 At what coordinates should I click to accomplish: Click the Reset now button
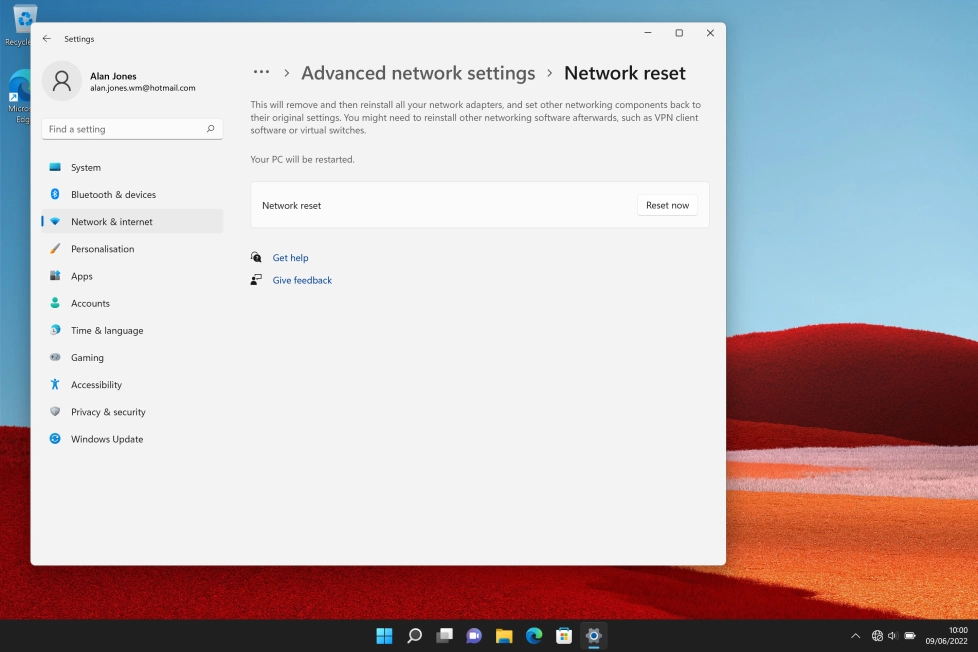tap(667, 205)
